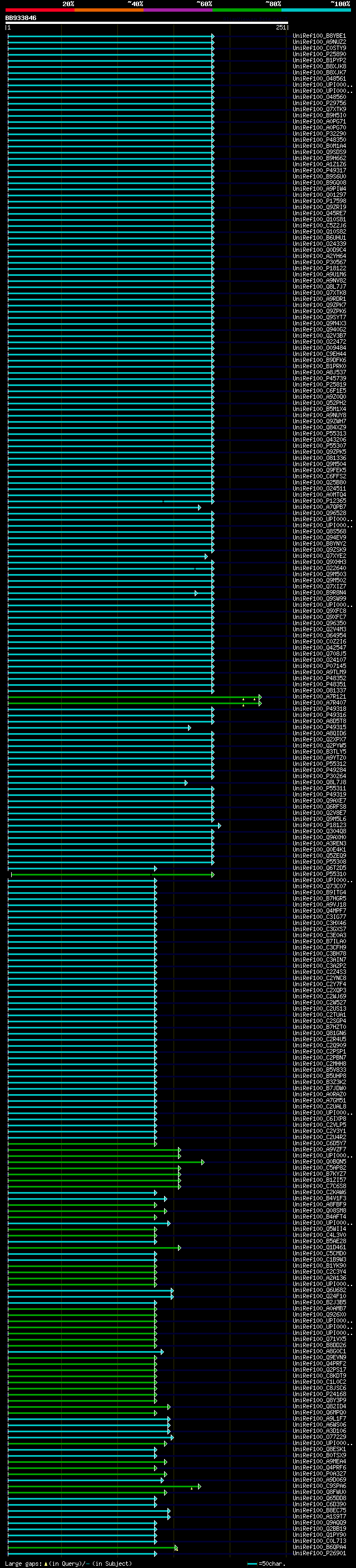This screenshot has height=1568, width=356.
Task: Select the label UniRef100_B9IT64
Action: click(319, 892)
